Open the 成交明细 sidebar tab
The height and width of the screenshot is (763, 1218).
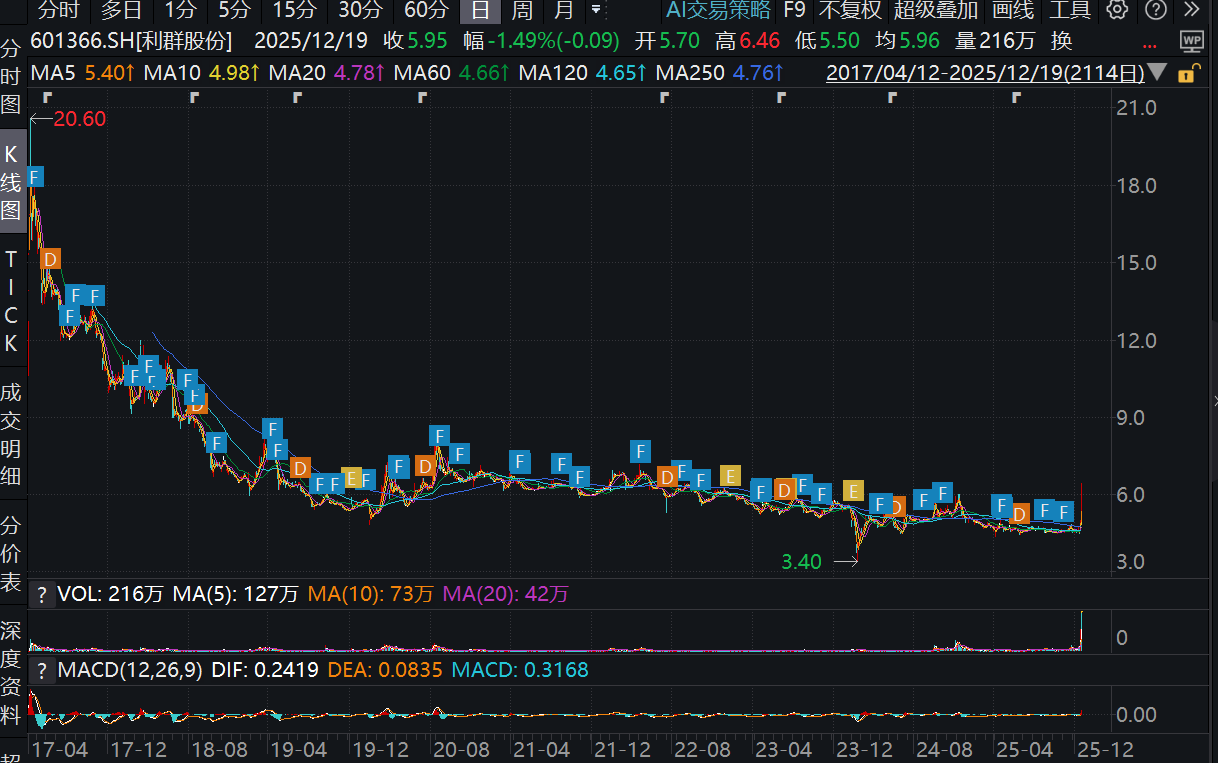(11, 434)
